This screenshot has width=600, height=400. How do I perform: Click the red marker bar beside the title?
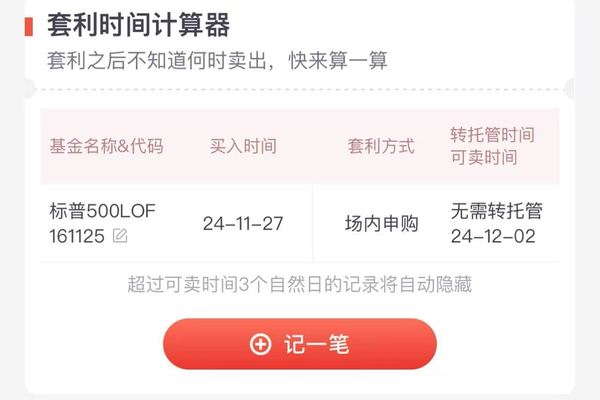29,26
